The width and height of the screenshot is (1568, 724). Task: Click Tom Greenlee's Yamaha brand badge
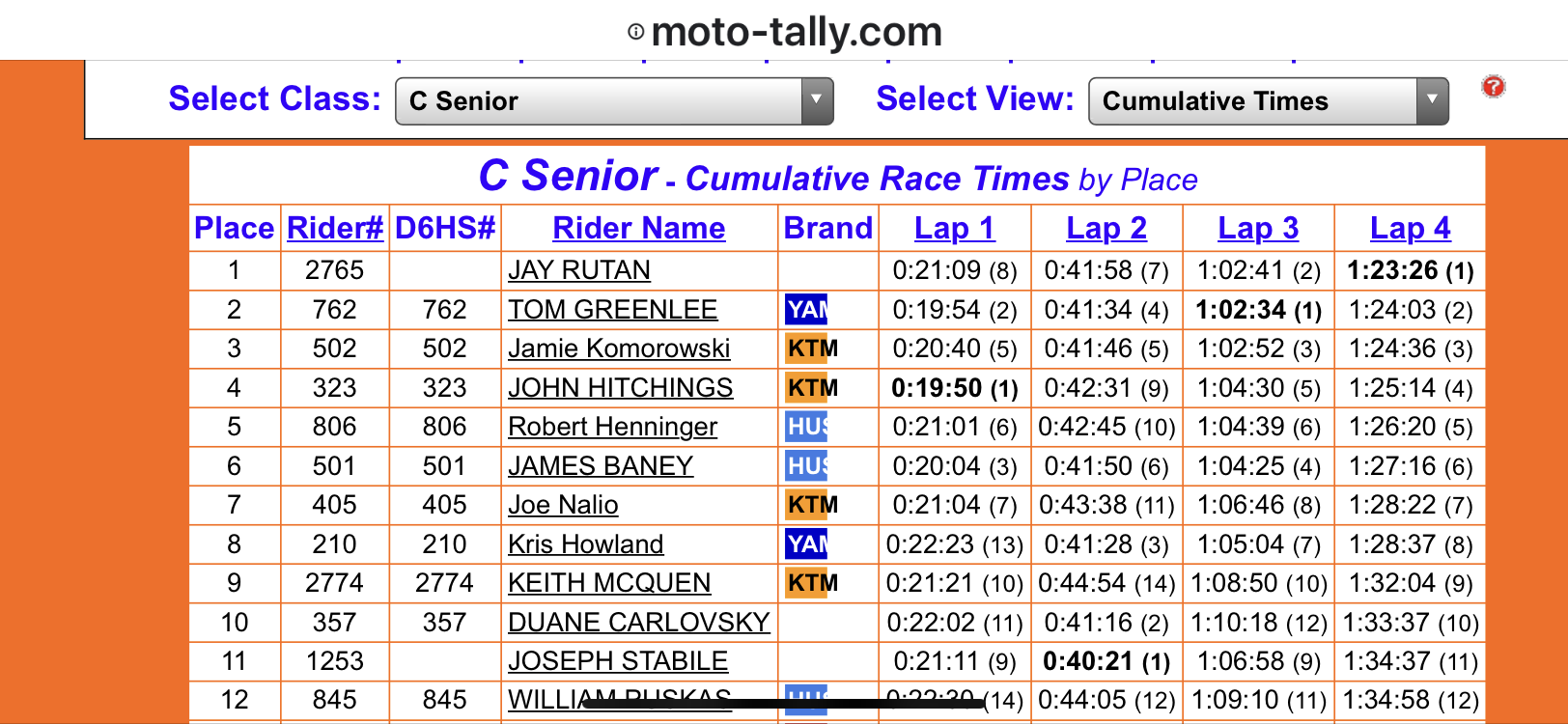806,310
